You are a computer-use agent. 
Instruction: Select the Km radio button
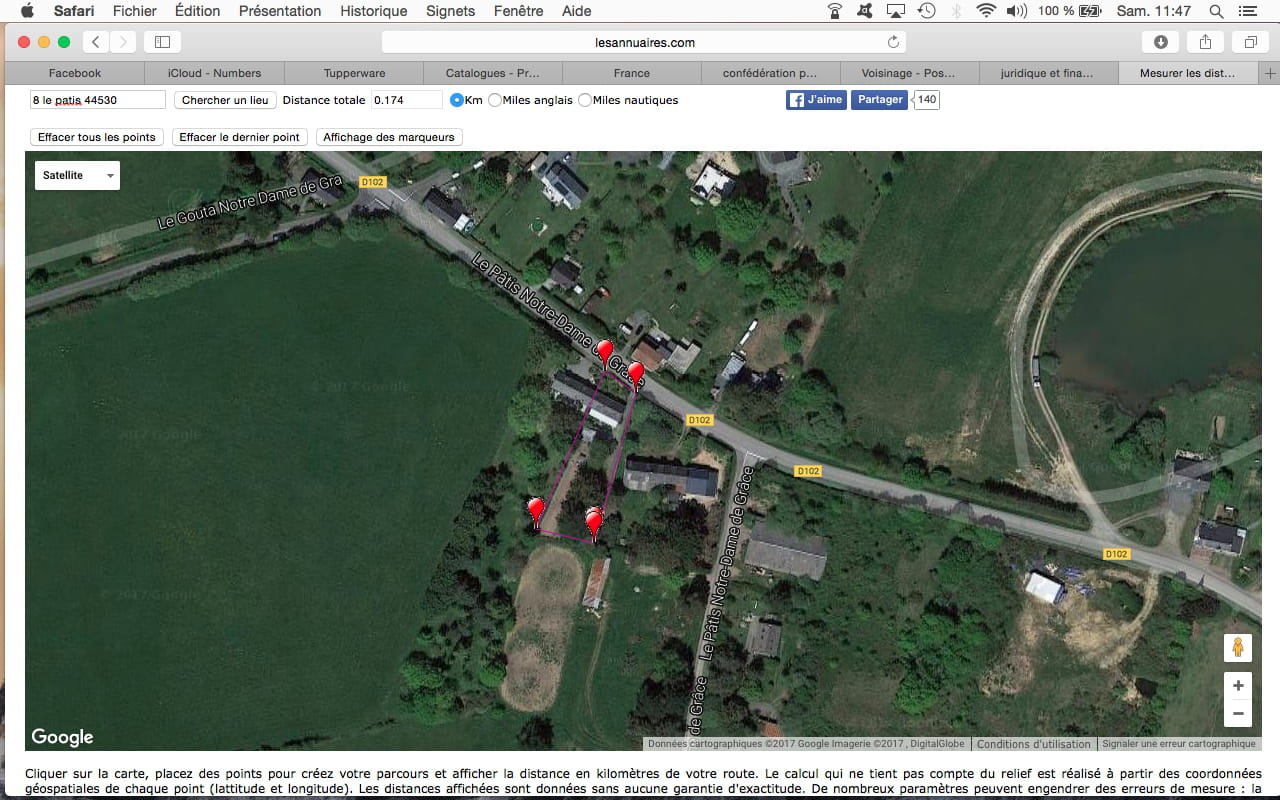click(x=457, y=100)
